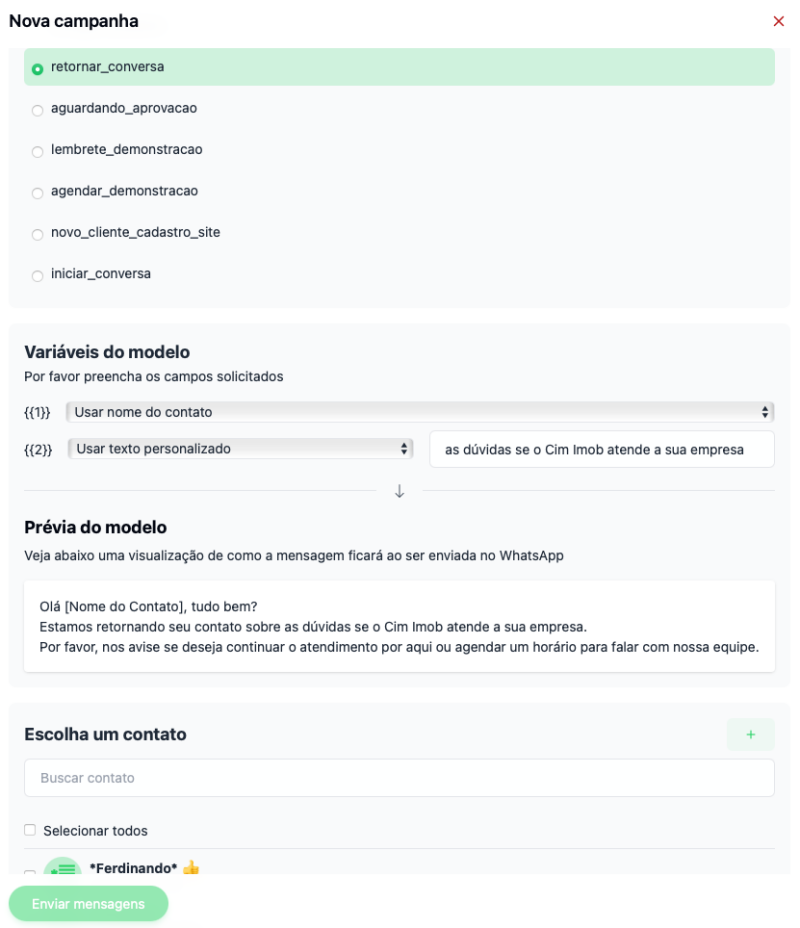Image resolution: width=800 pixels, height=928 pixels.
Task: Click Ferdinando's contact avatar icon
Action: click(62, 868)
